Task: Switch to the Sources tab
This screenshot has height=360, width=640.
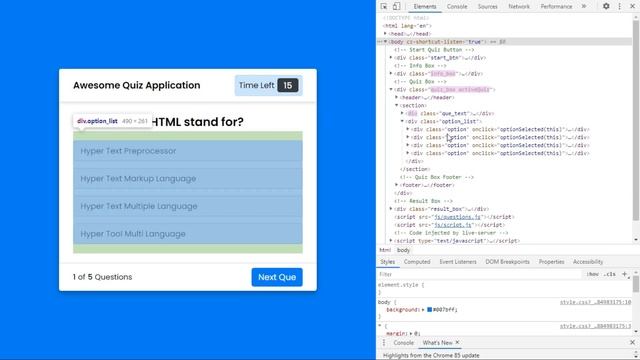Action: 487,7
